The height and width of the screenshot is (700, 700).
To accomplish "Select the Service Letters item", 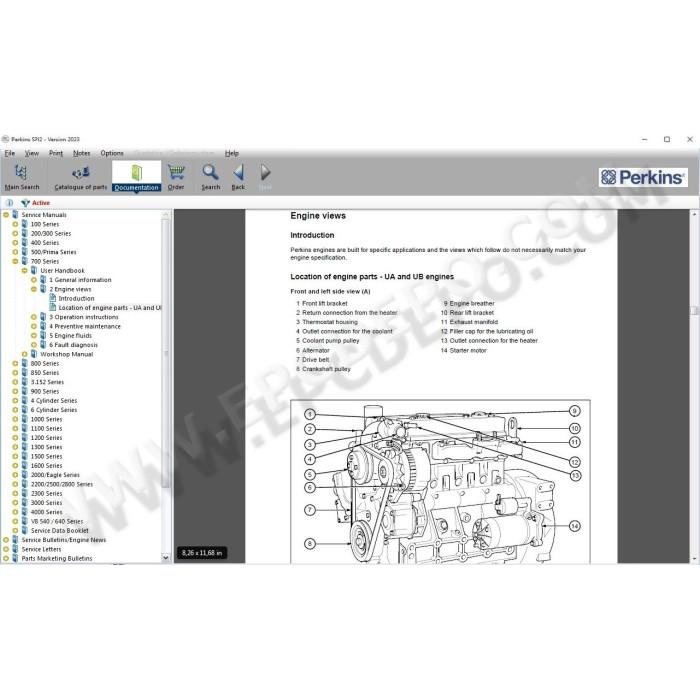I will pos(41,550).
